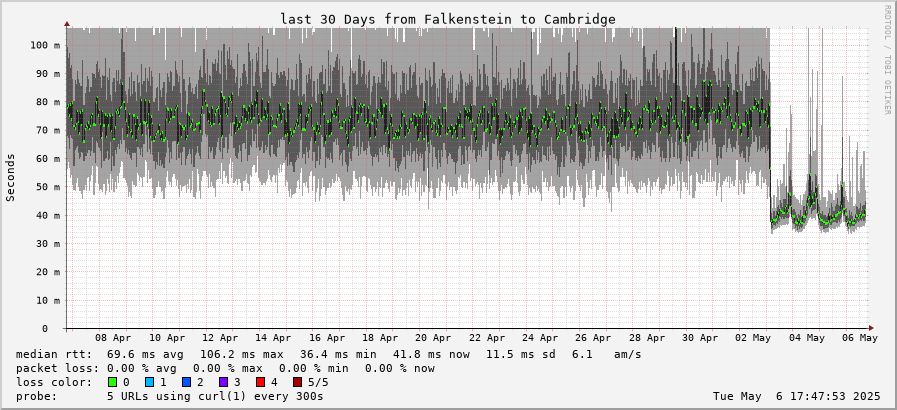Click the '100 m' y-axis label
Viewport: 897px width, 410px height.
coord(45,45)
